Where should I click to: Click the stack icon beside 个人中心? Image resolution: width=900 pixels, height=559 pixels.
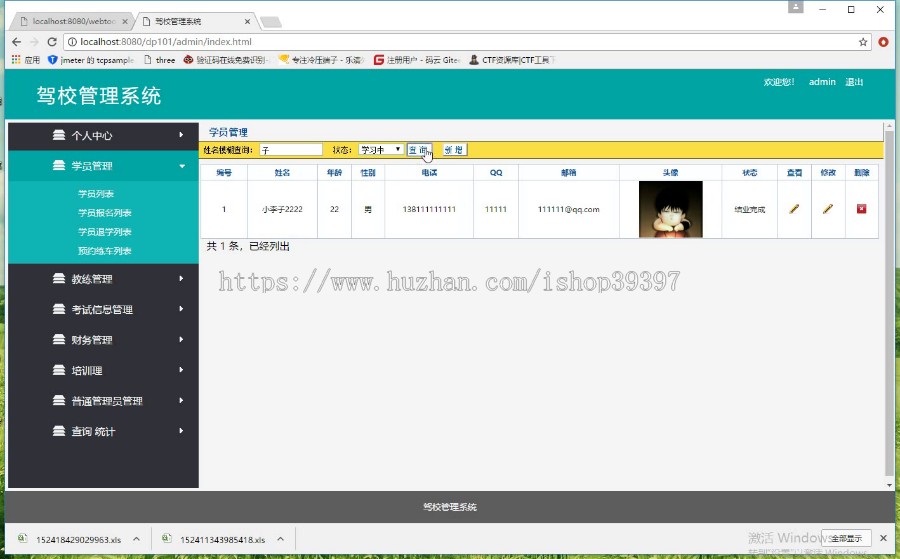tap(59, 135)
